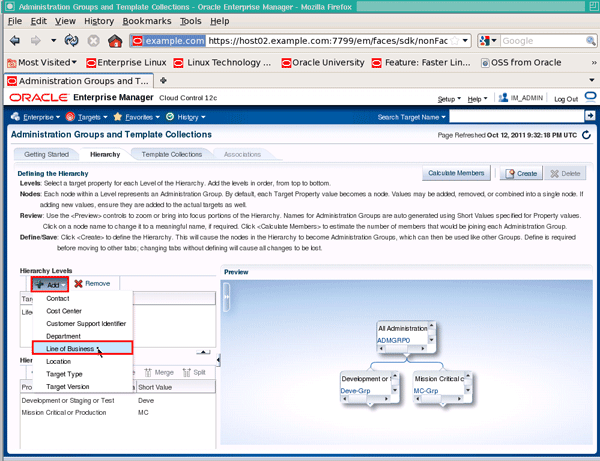This screenshot has height=461, width=600.
Task: Open the Targets menu
Action: coord(87,117)
